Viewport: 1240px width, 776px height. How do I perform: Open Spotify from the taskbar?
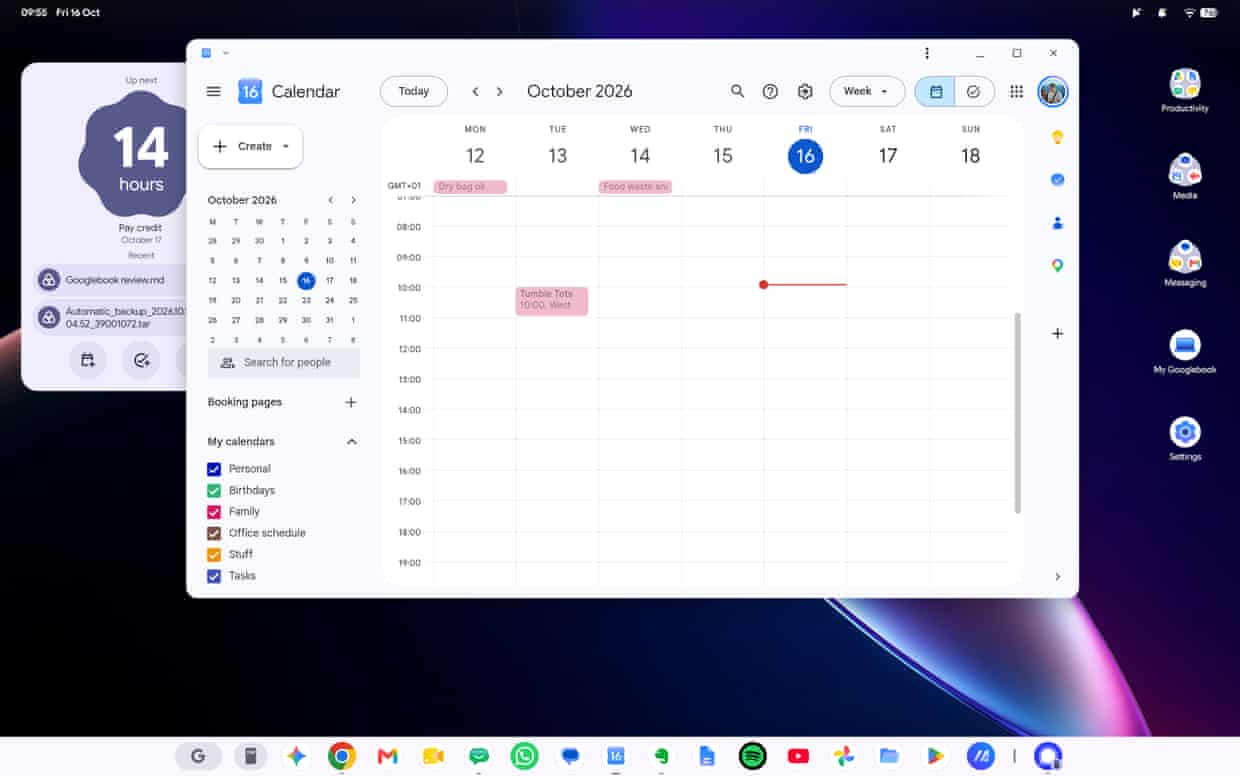[752, 756]
